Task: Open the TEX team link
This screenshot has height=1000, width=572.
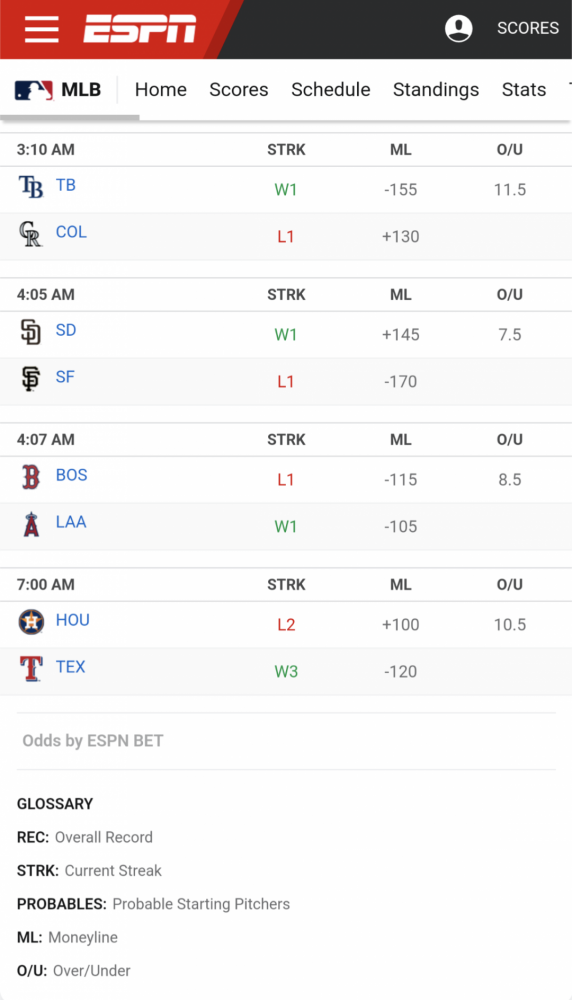Action: click(70, 666)
